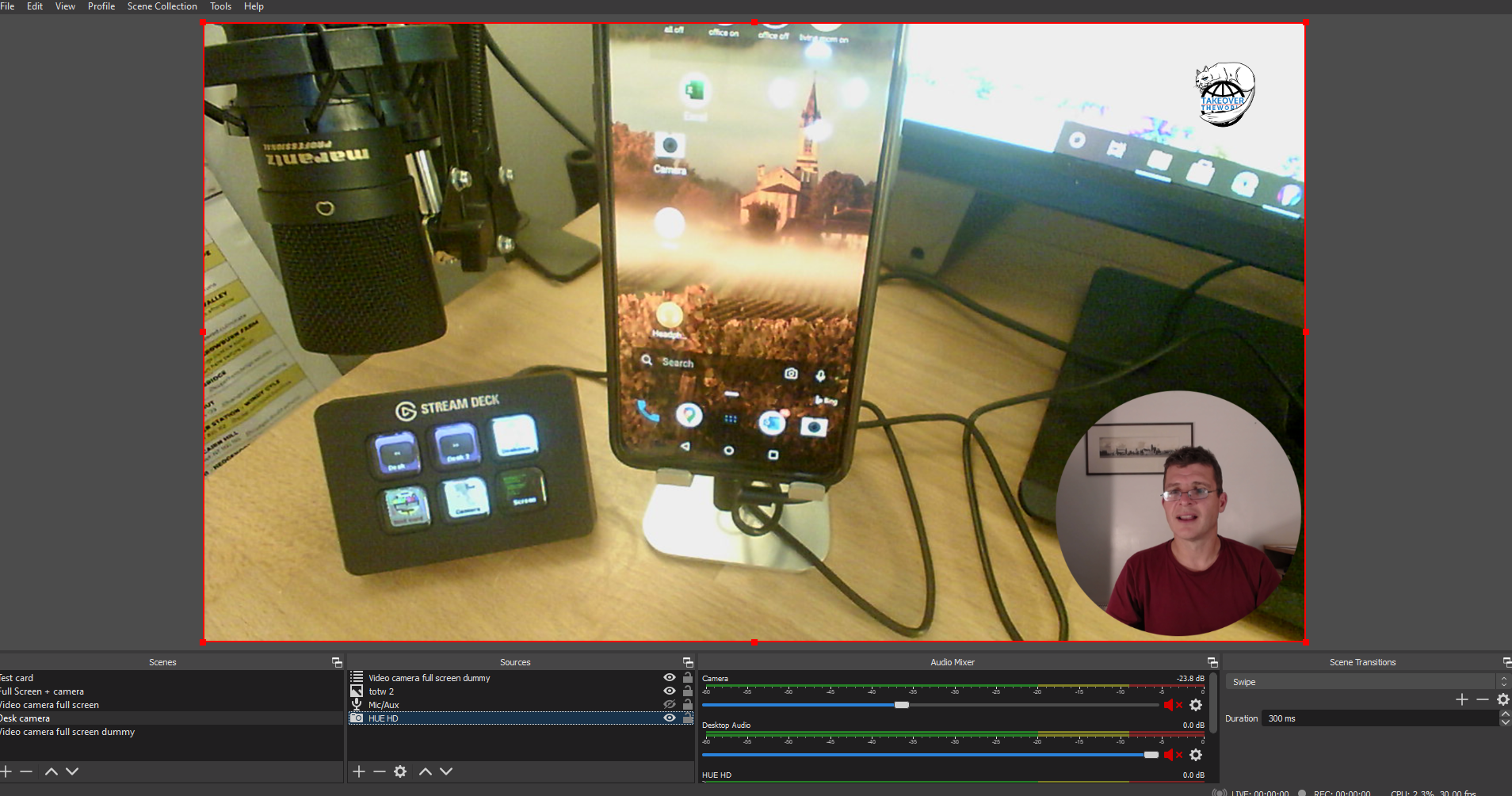The height and width of the screenshot is (796, 1512).
Task: Click the Duration 300 ms input field
Action: [1380, 718]
